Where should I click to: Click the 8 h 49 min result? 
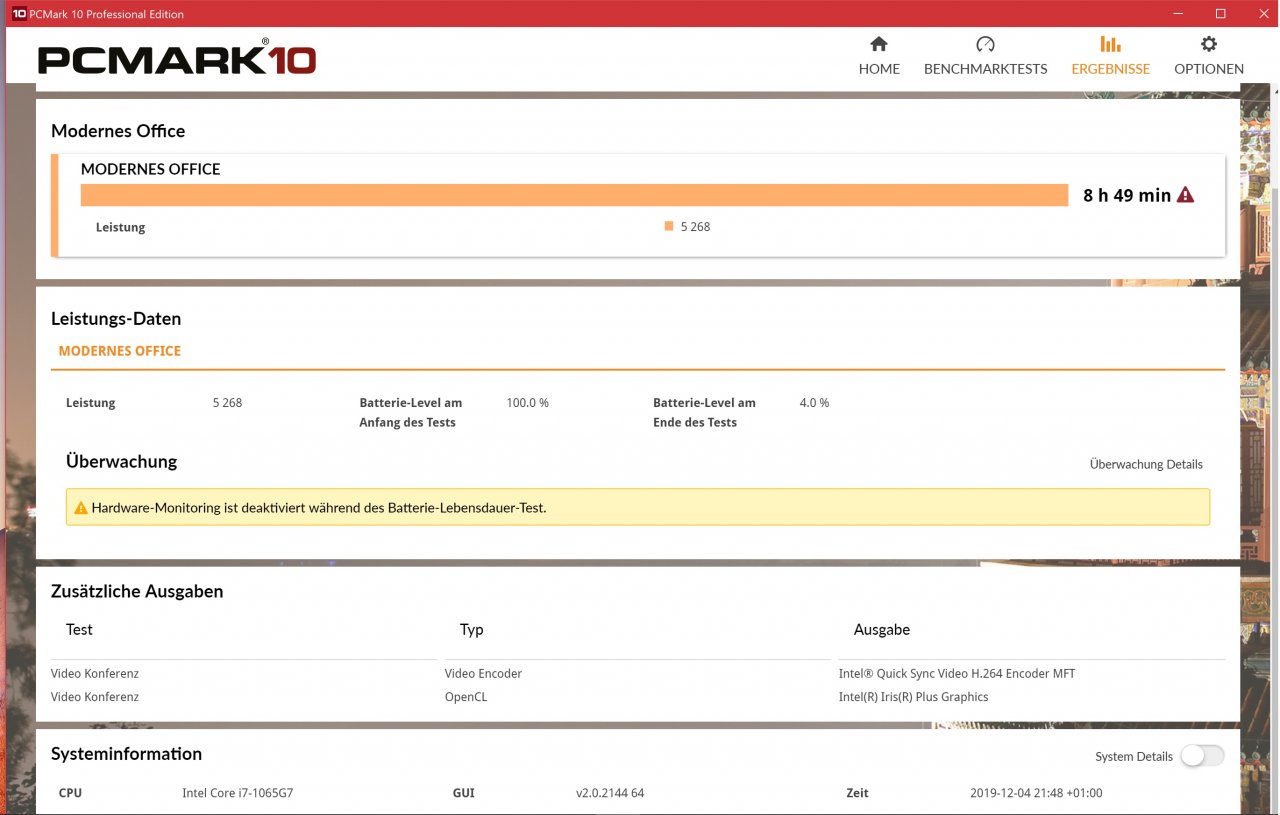coord(1127,196)
